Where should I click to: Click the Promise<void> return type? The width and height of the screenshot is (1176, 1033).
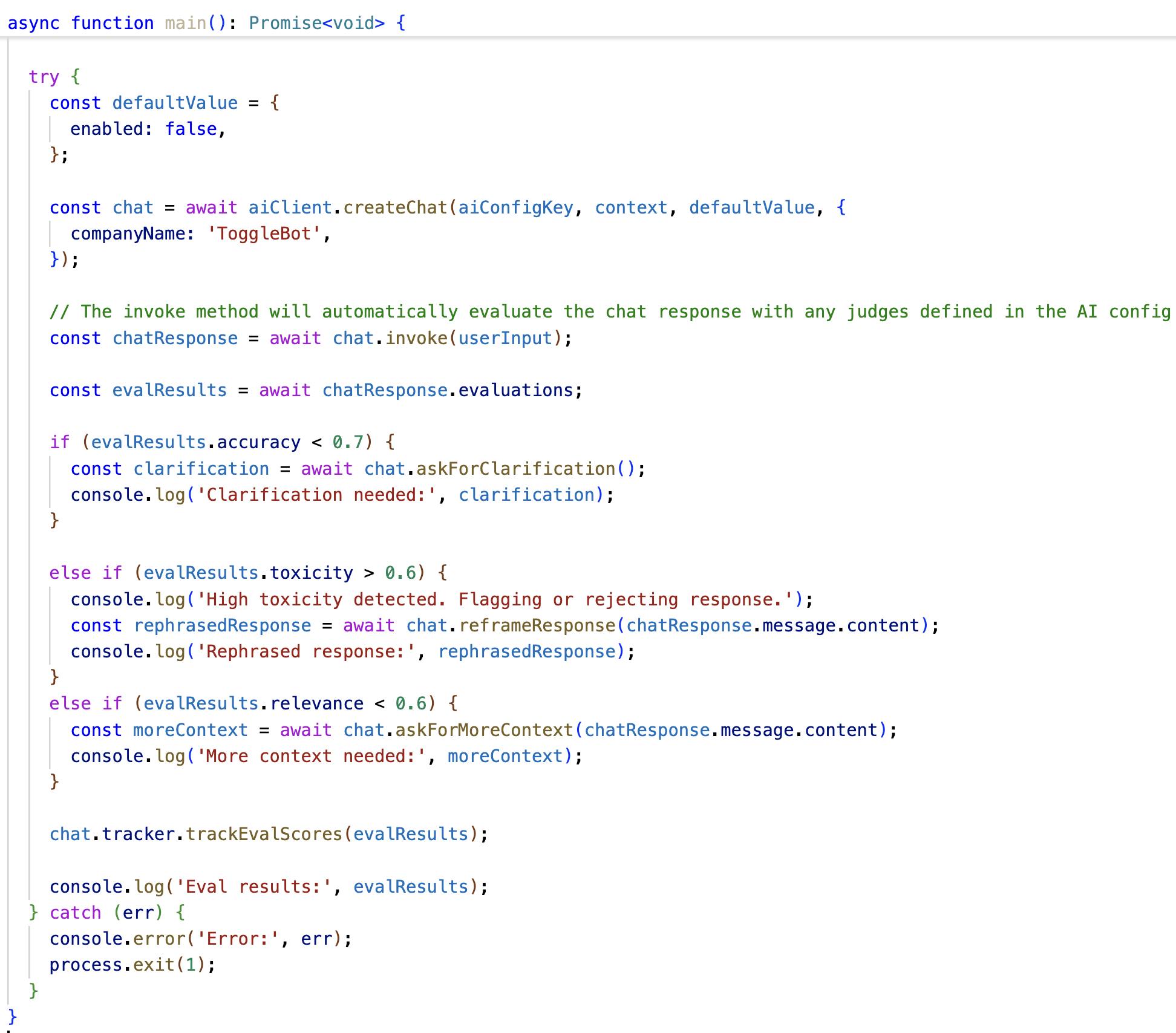[316, 23]
